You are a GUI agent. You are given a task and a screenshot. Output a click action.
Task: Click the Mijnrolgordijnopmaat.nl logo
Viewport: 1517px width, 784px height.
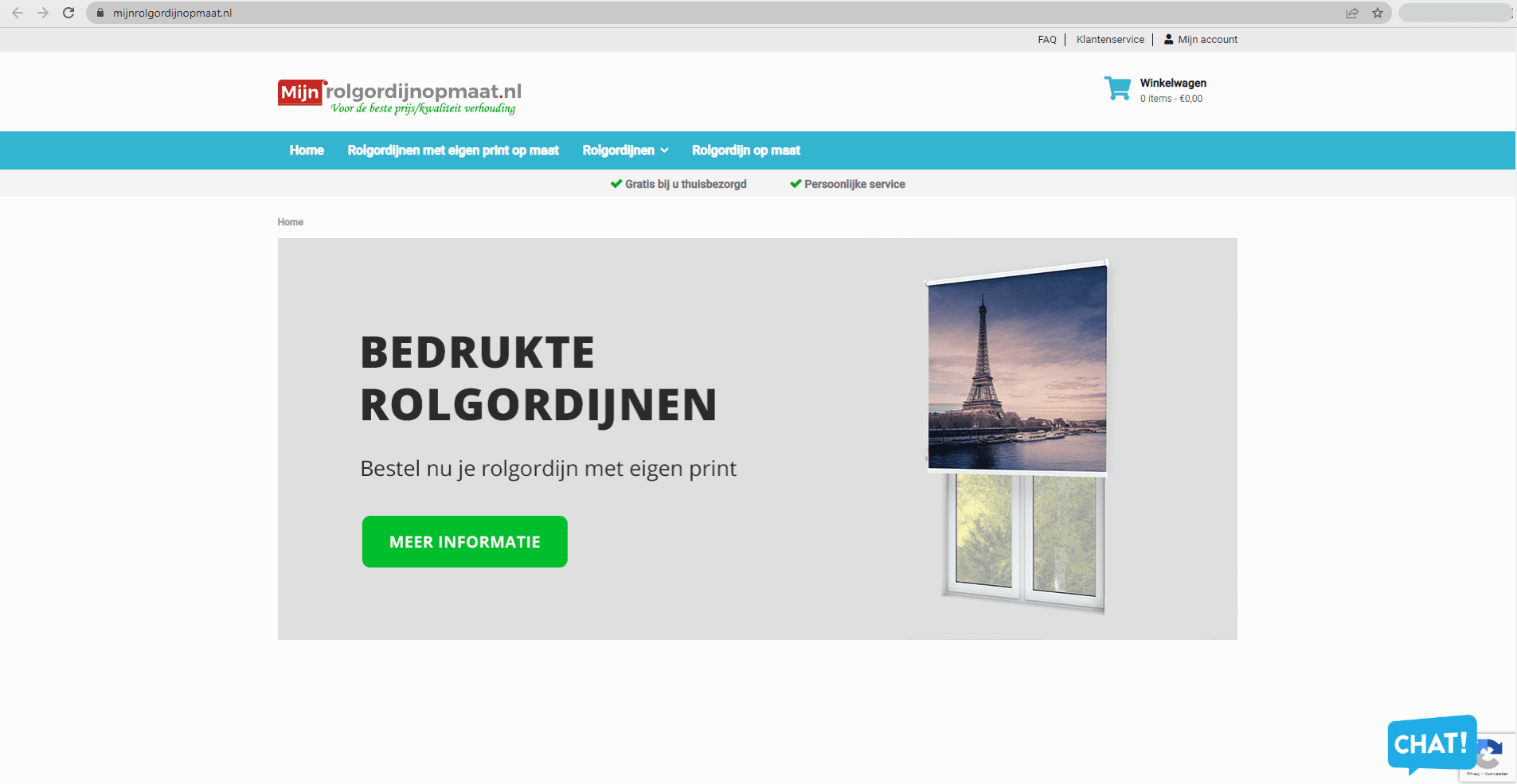pyautogui.click(x=400, y=96)
